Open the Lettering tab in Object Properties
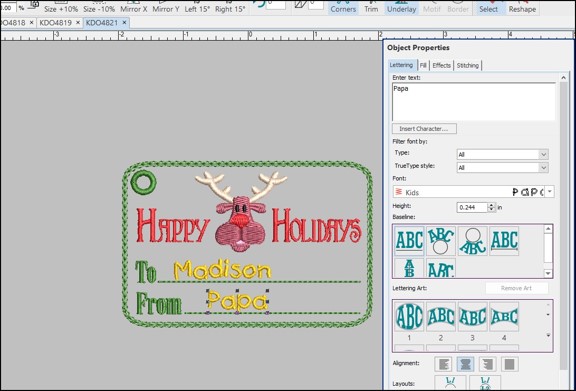This screenshot has height=391, width=576. 401,65
